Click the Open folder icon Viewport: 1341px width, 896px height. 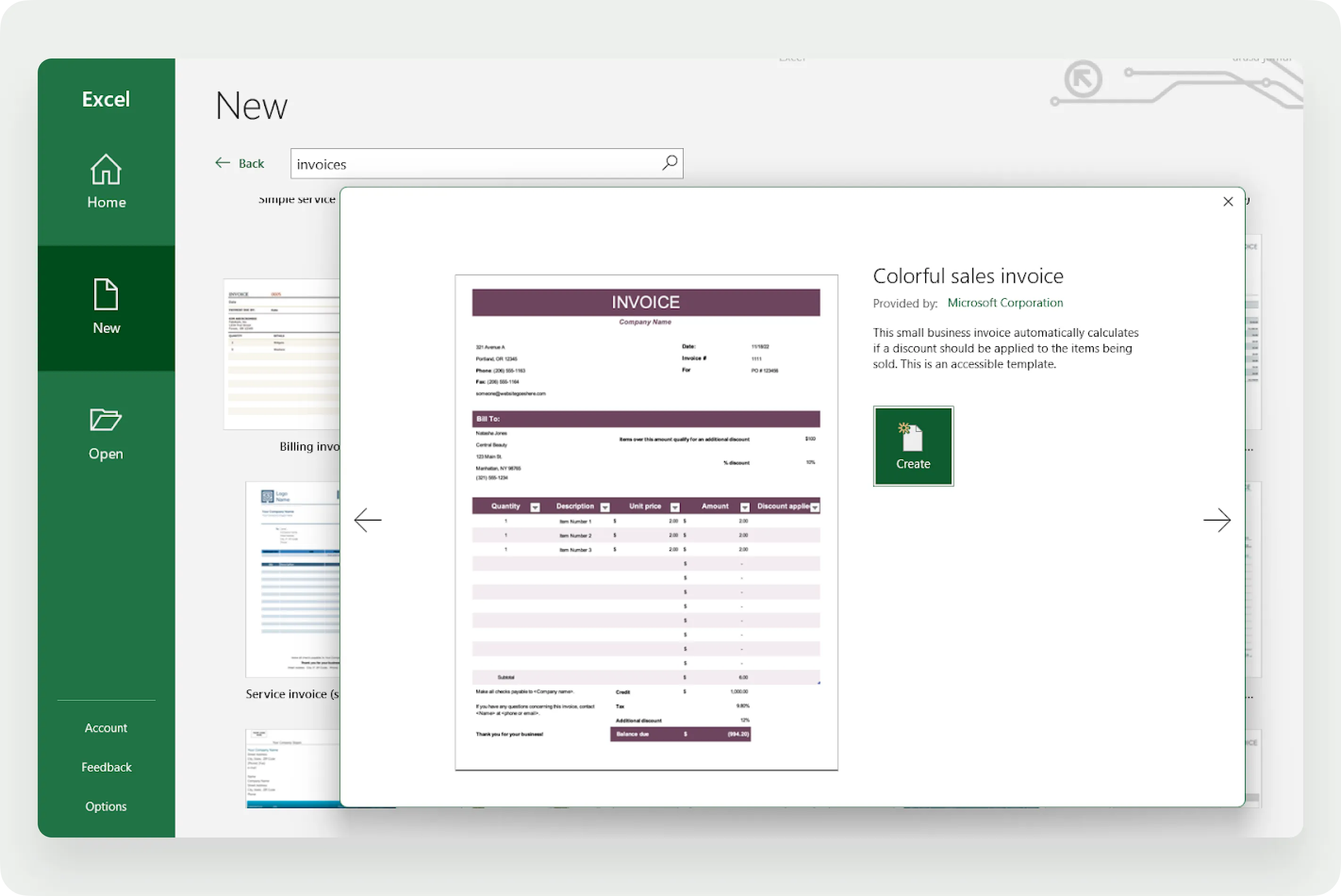[106, 420]
